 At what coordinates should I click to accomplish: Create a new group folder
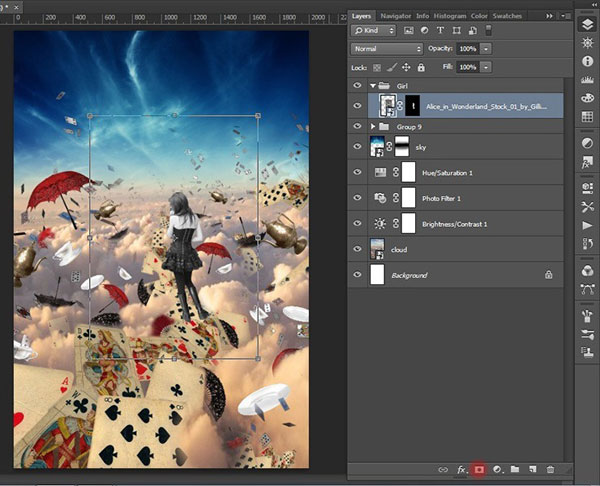coord(515,469)
